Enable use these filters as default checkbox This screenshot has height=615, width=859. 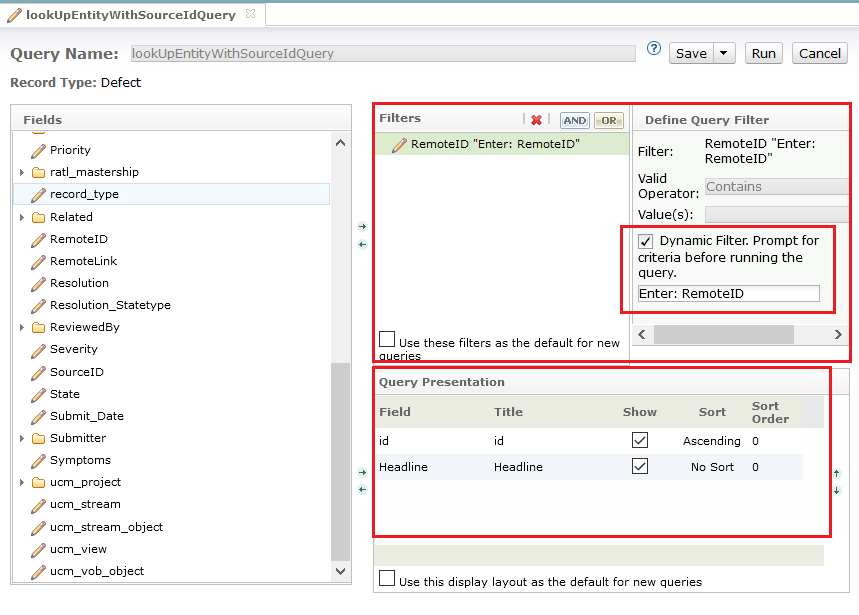point(387,340)
